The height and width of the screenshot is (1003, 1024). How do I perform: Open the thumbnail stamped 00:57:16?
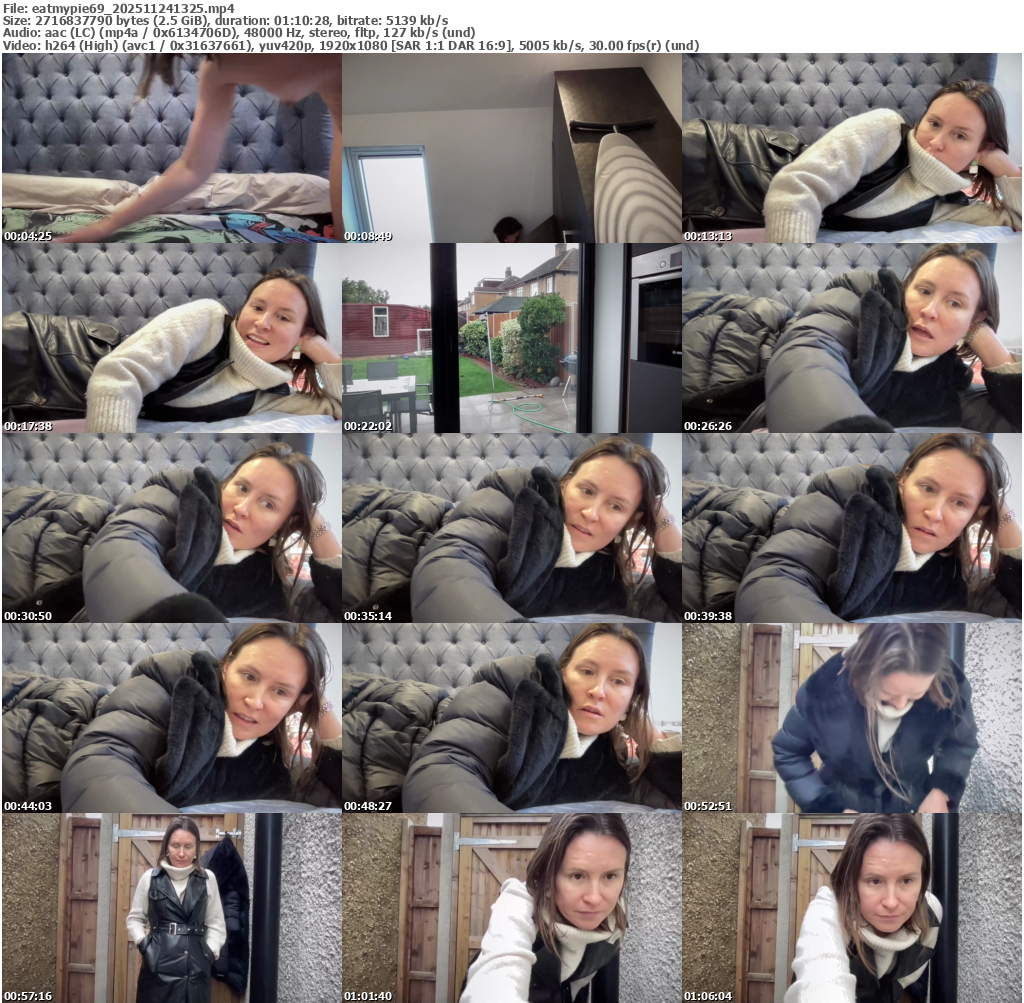[172, 908]
